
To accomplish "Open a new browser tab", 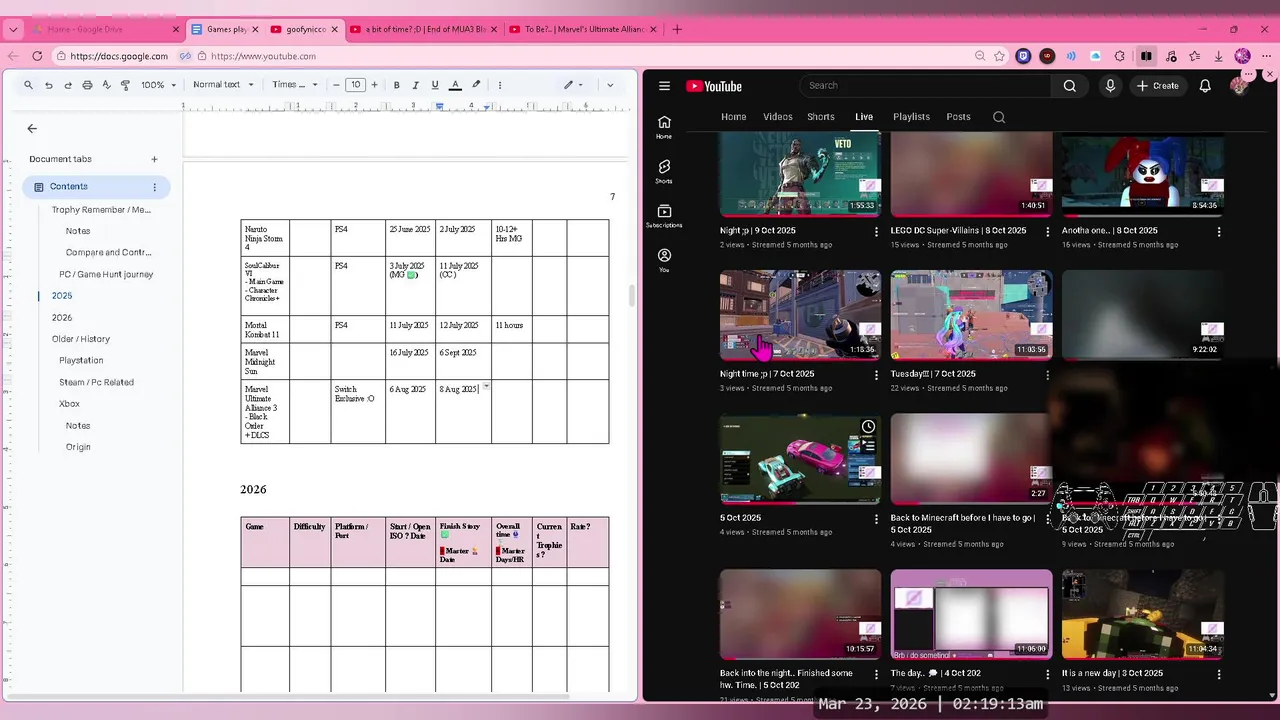I will click(x=677, y=29).
